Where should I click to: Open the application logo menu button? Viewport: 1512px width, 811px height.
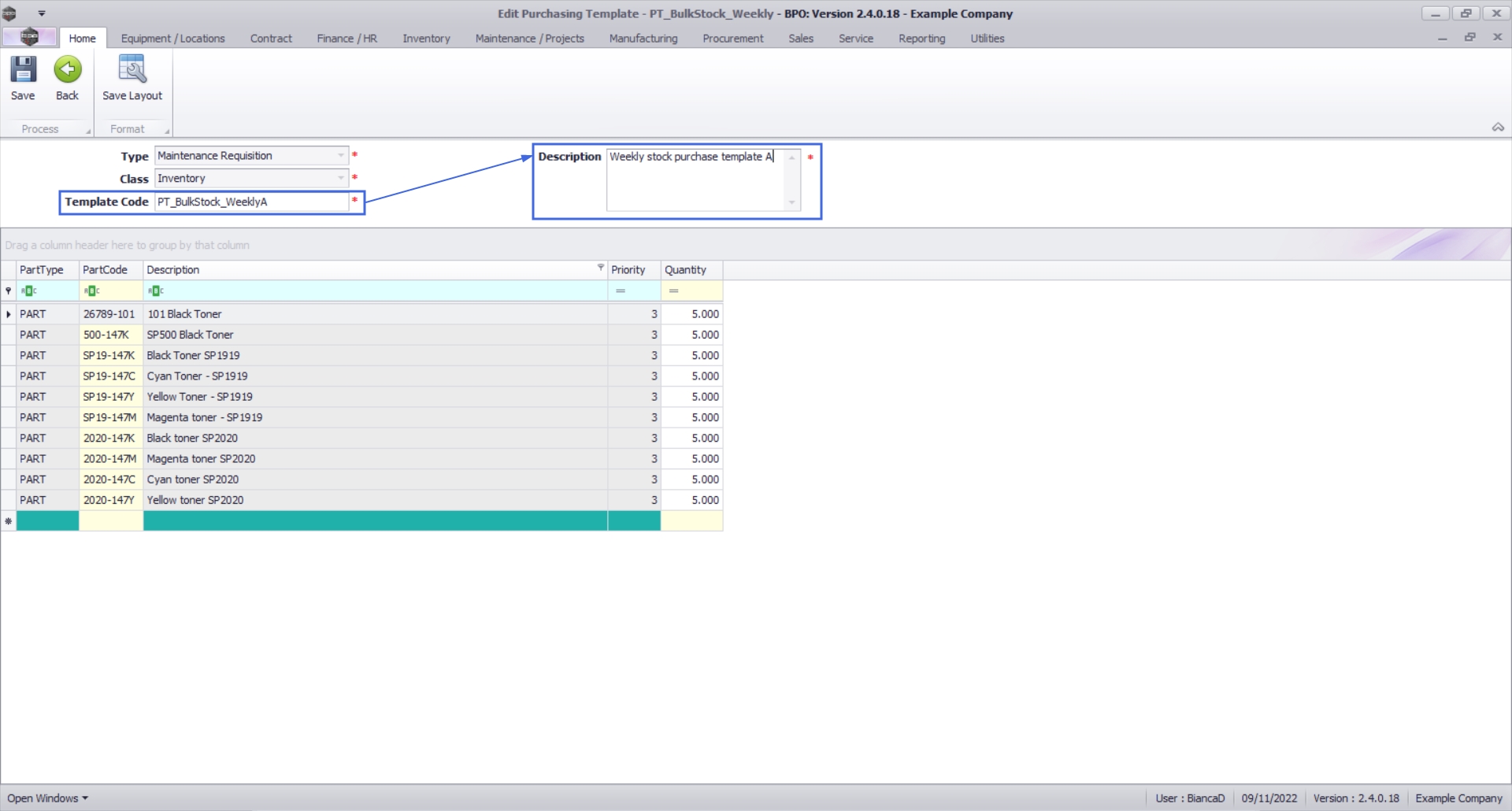click(x=29, y=37)
